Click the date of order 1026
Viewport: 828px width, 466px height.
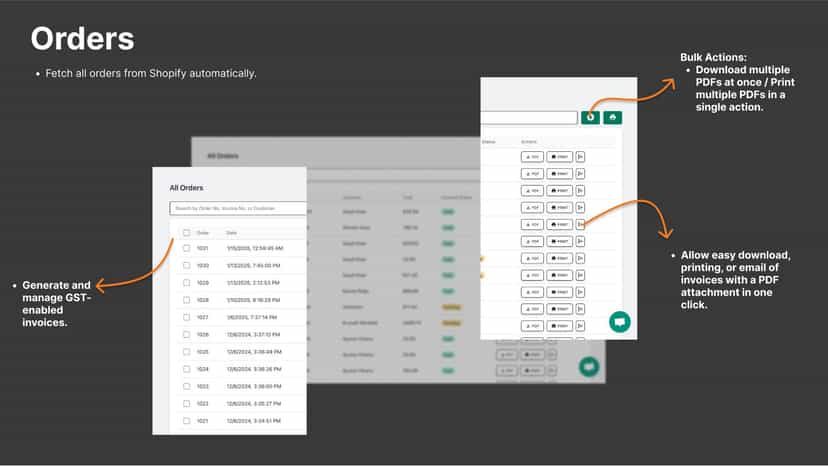253,334
